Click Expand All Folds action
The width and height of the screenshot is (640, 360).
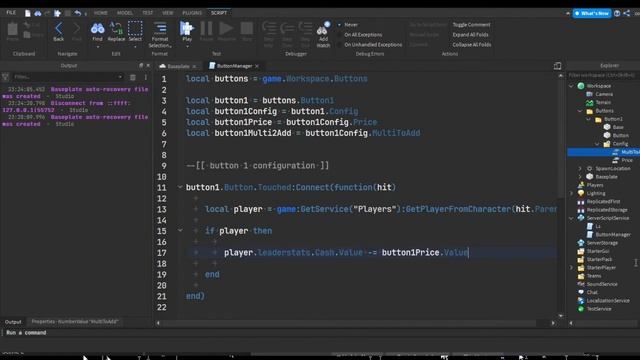pyautogui.click(x=470, y=35)
